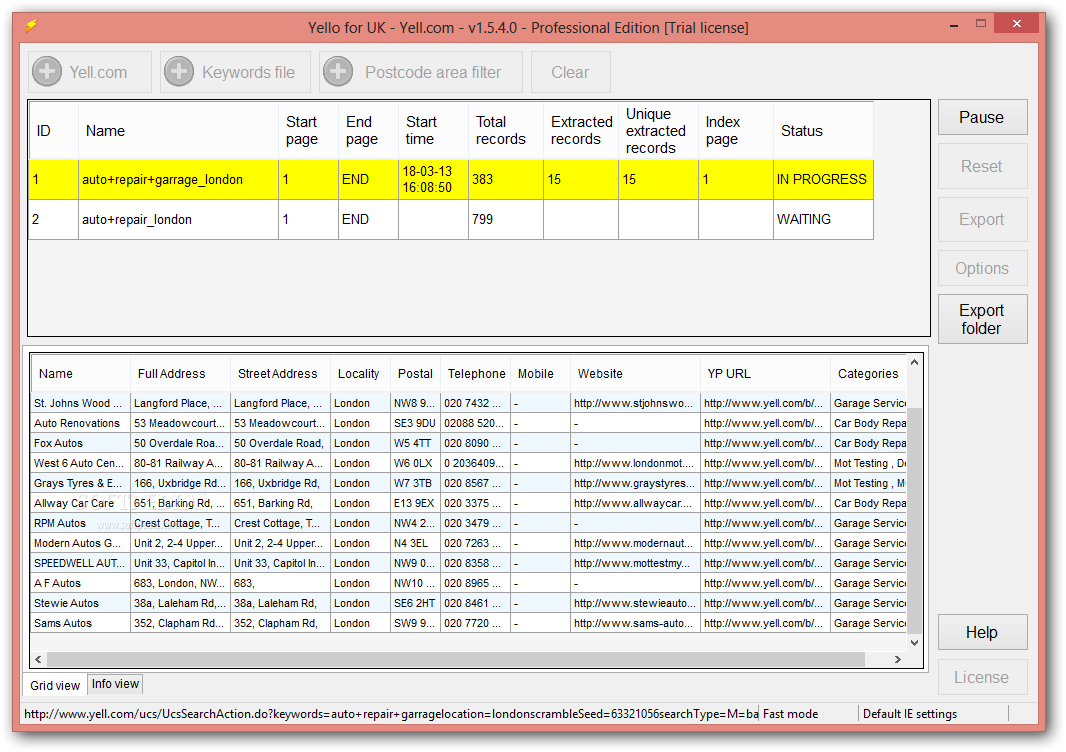The height and width of the screenshot is (752, 1066).
Task: Minimize the Yello for UK window
Action: click(x=955, y=25)
